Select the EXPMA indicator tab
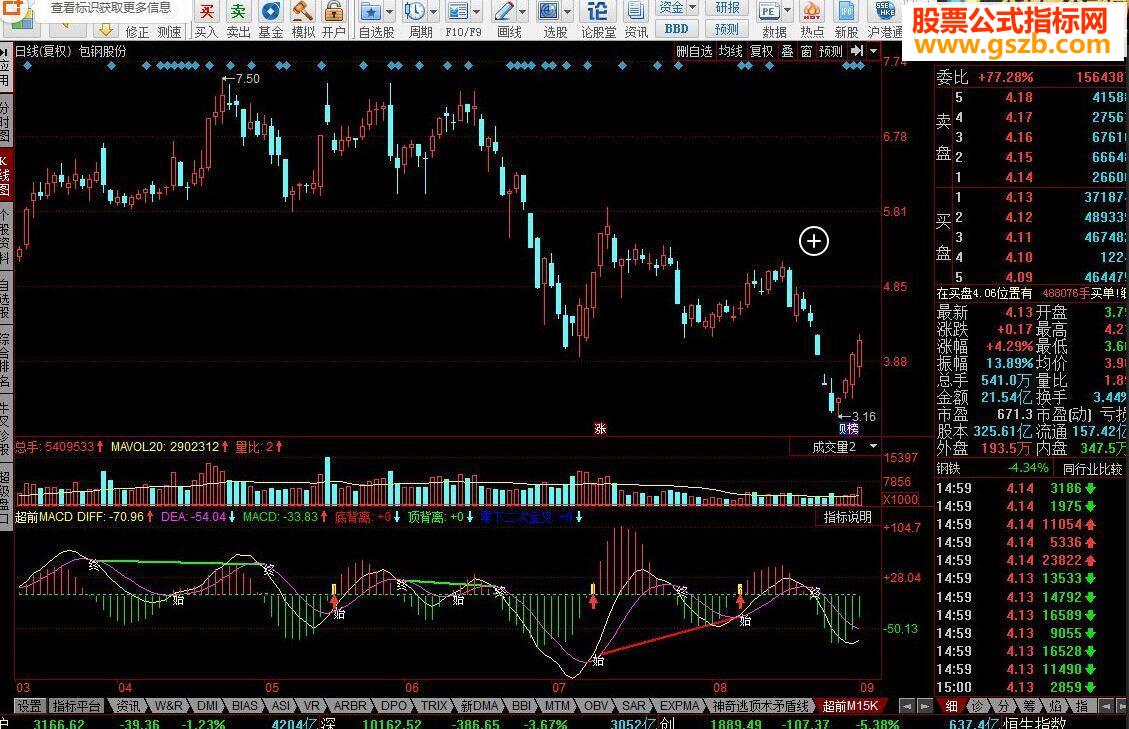Screen dimensions: 1129x729 click(x=680, y=706)
